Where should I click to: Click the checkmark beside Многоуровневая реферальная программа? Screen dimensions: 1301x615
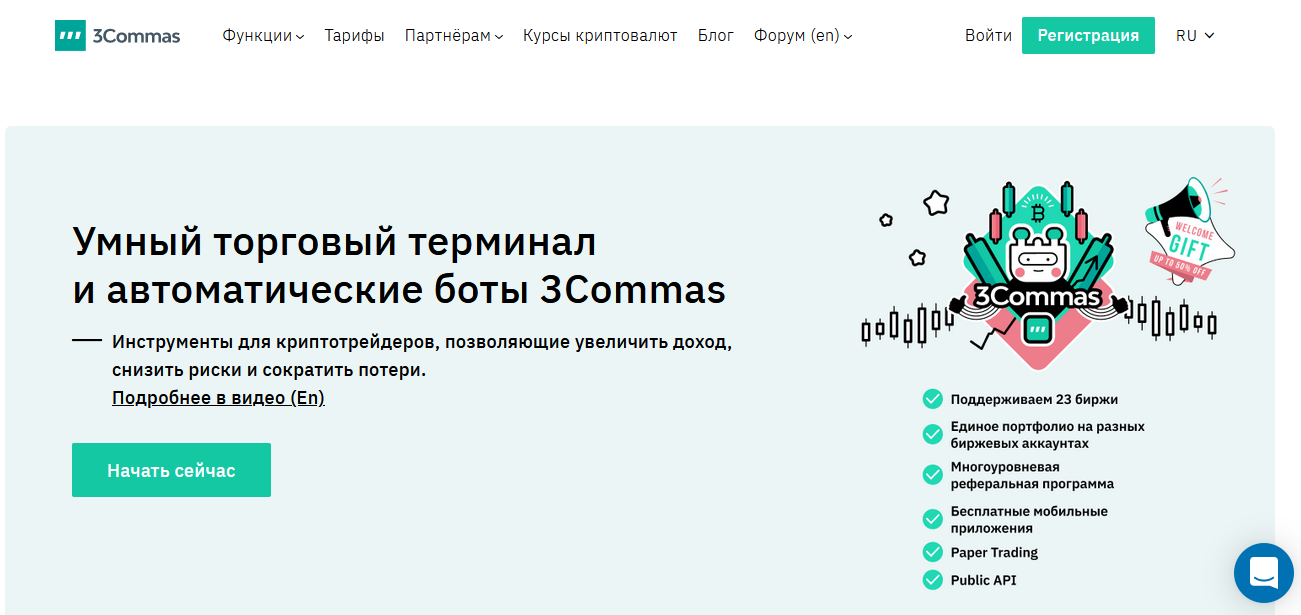coord(932,475)
